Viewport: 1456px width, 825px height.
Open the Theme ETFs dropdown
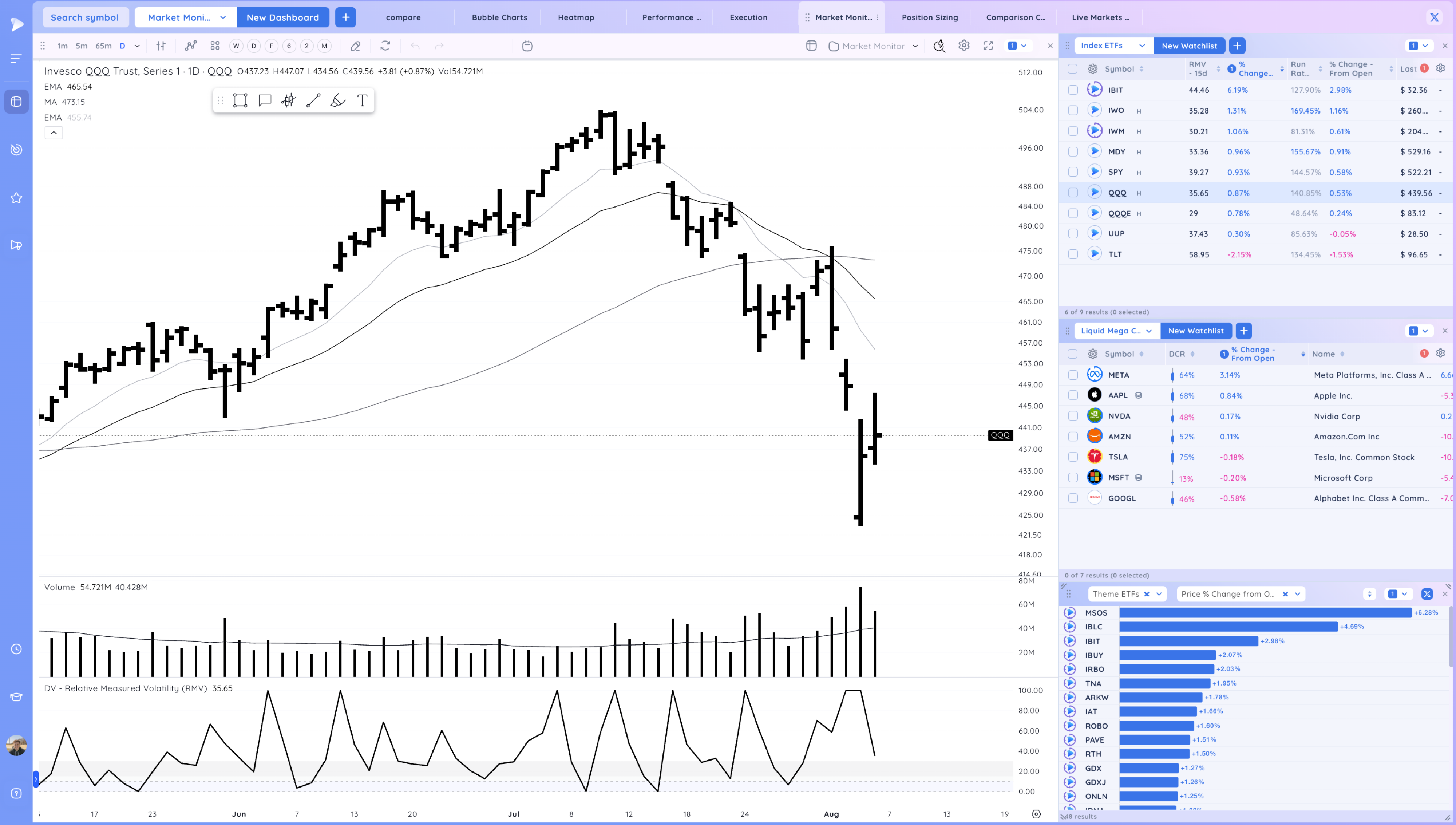coord(1159,594)
